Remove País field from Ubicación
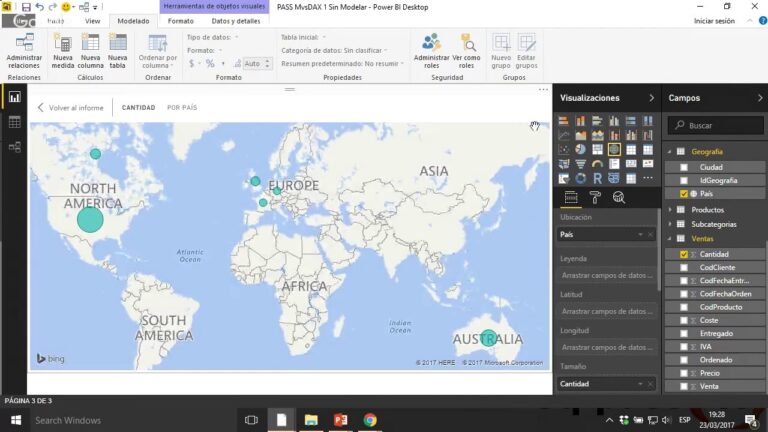 [650, 235]
